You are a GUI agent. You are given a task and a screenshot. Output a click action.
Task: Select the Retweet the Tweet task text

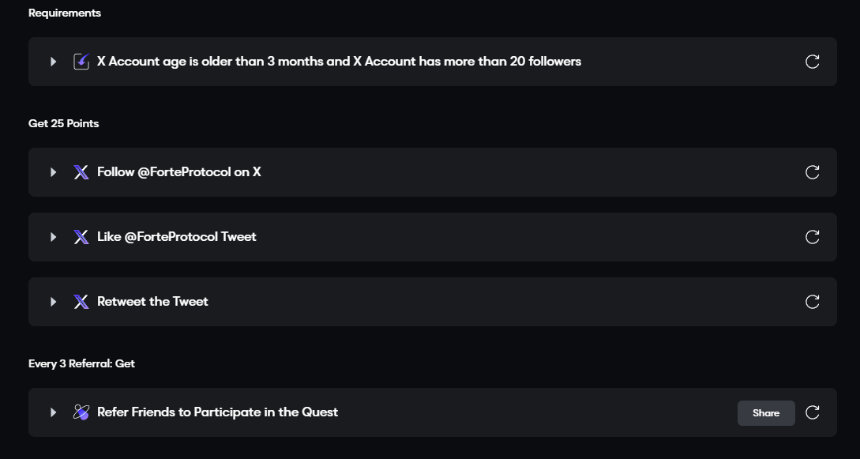pyautogui.click(x=153, y=302)
